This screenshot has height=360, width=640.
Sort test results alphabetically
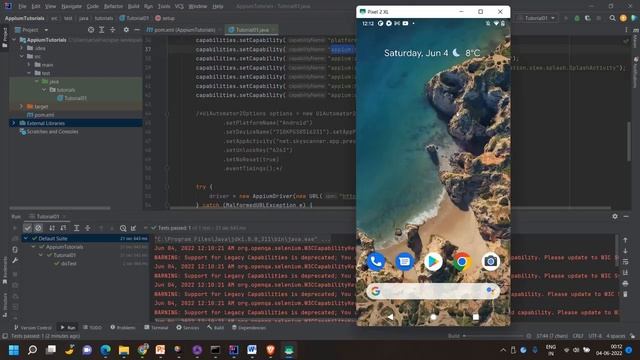coord(52,228)
